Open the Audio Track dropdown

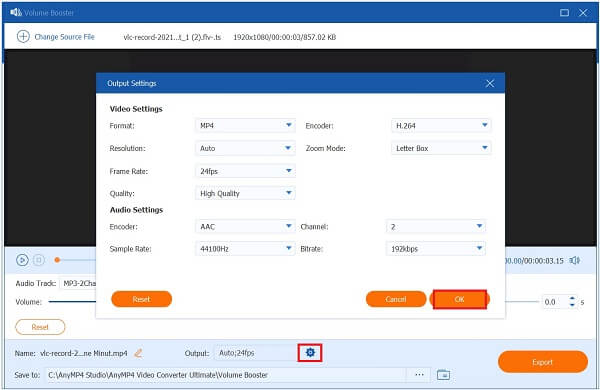point(78,283)
